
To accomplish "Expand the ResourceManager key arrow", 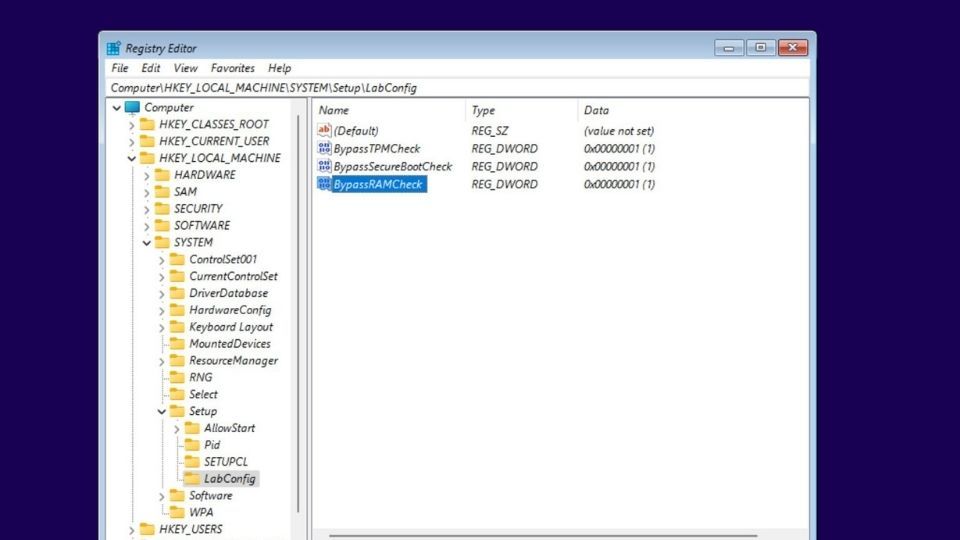I will [x=162, y=361].
